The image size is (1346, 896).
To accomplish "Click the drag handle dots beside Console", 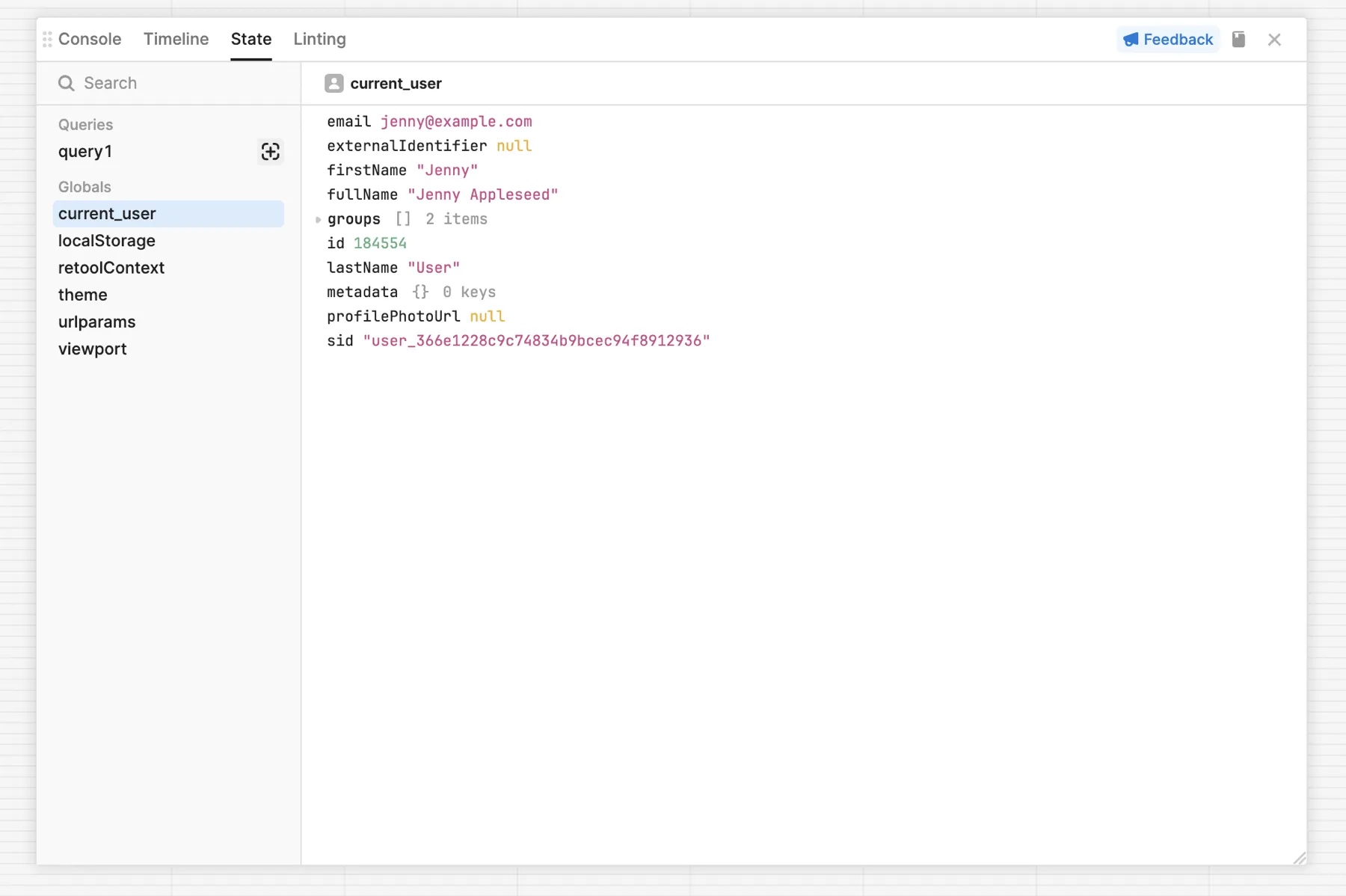I will pos(47,39).
